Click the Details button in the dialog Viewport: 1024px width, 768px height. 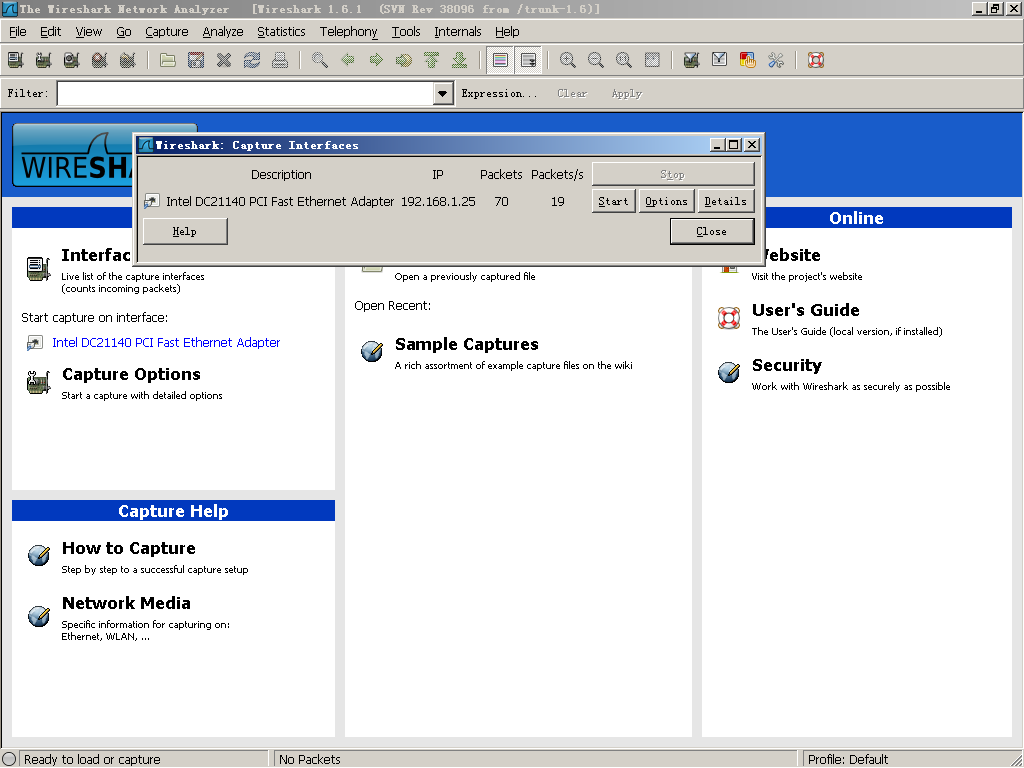pyautogui.click(x=725, y=201)
